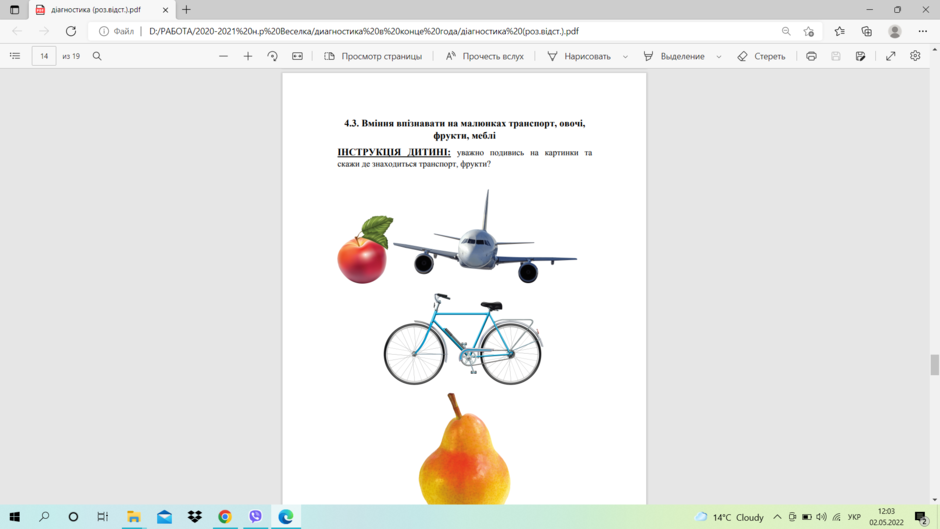Rotate the PDF page
Viewport: 940px width, 529px height.
tap(272, 56)
